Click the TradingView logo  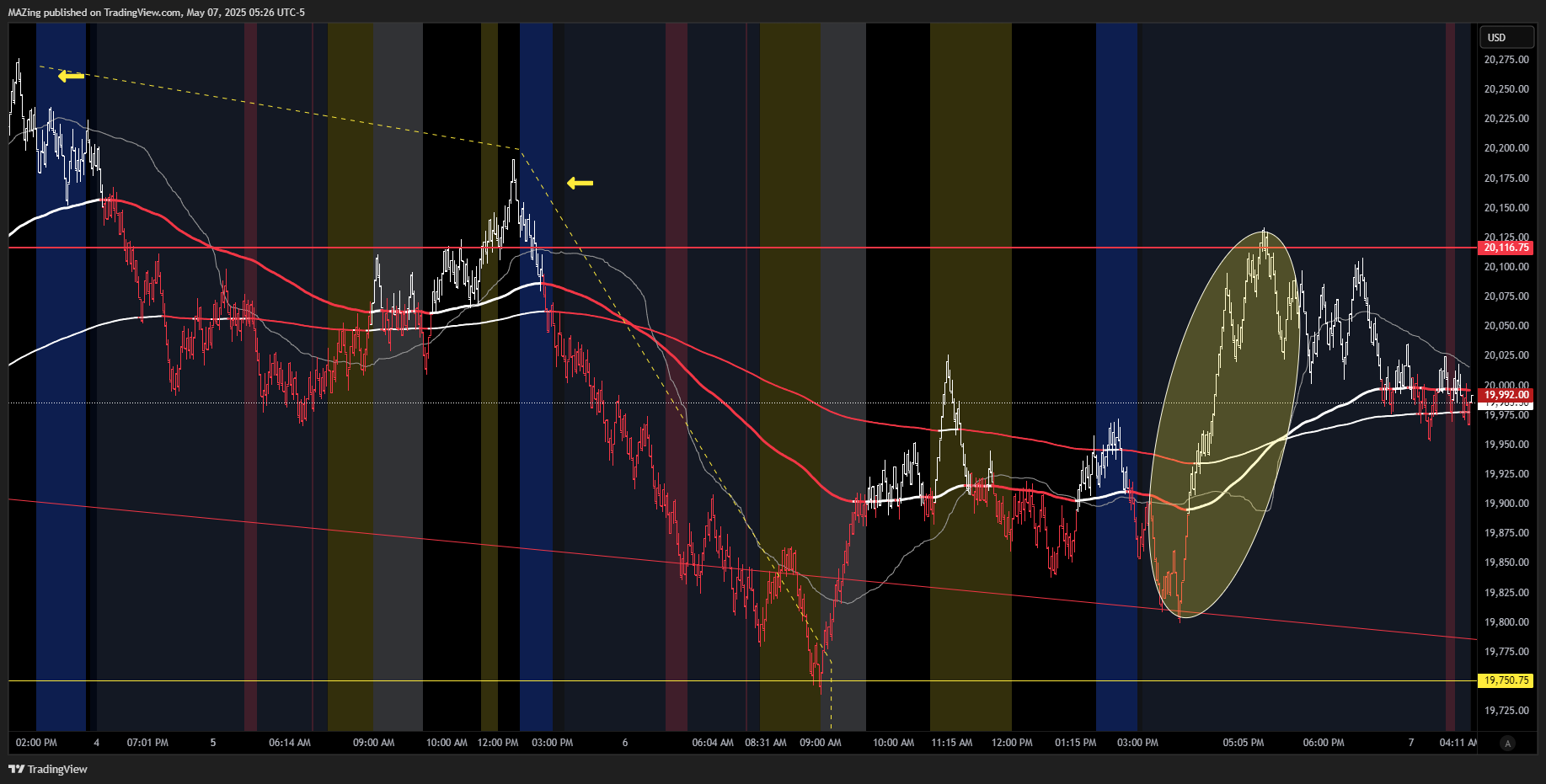coord(48,769)
